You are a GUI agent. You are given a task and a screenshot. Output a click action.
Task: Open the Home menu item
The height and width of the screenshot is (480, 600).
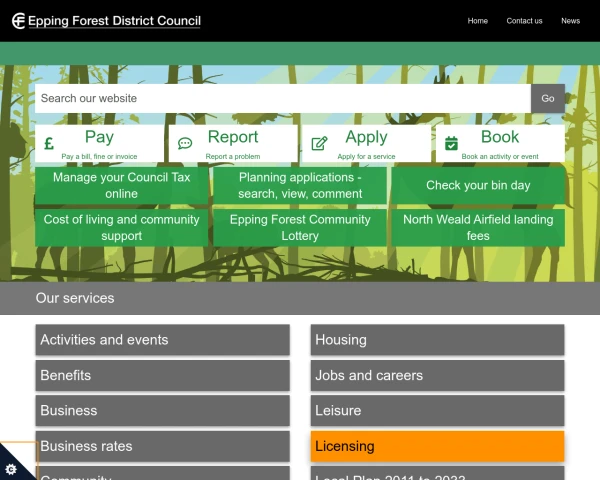478,21
